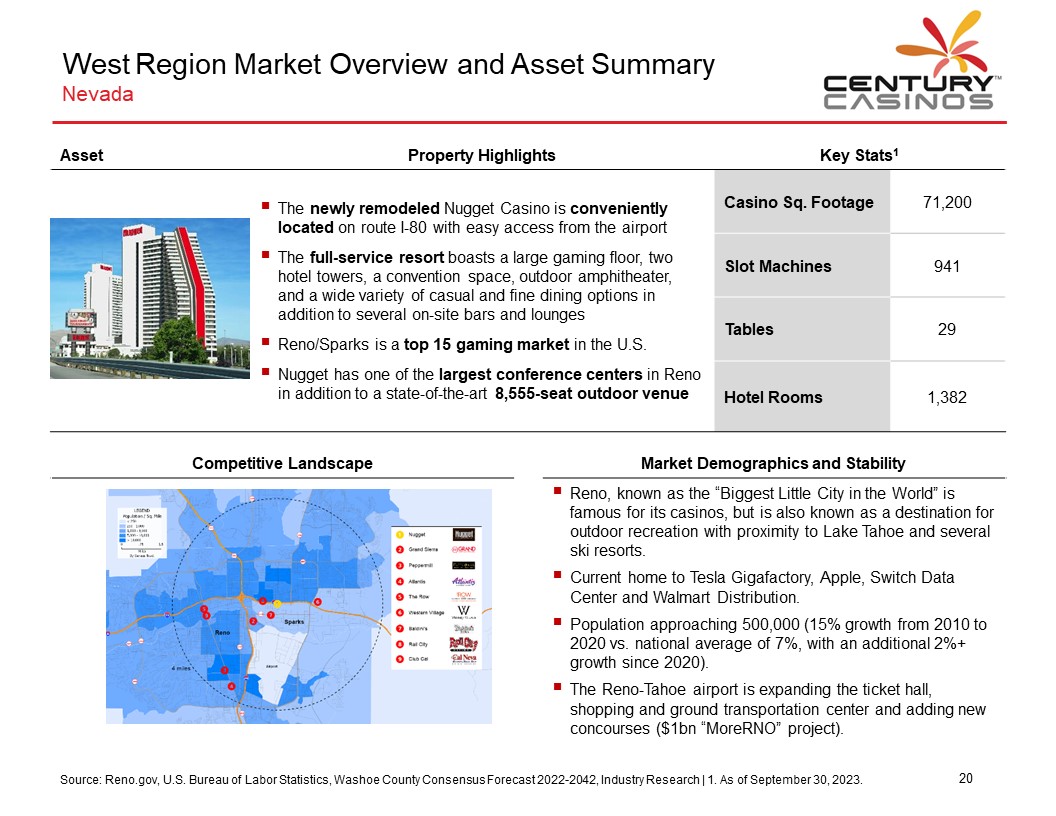This screenshot has height=816, width=1056.
Task: Click 'Rail City' name in map legend
Action: [418, 644]
